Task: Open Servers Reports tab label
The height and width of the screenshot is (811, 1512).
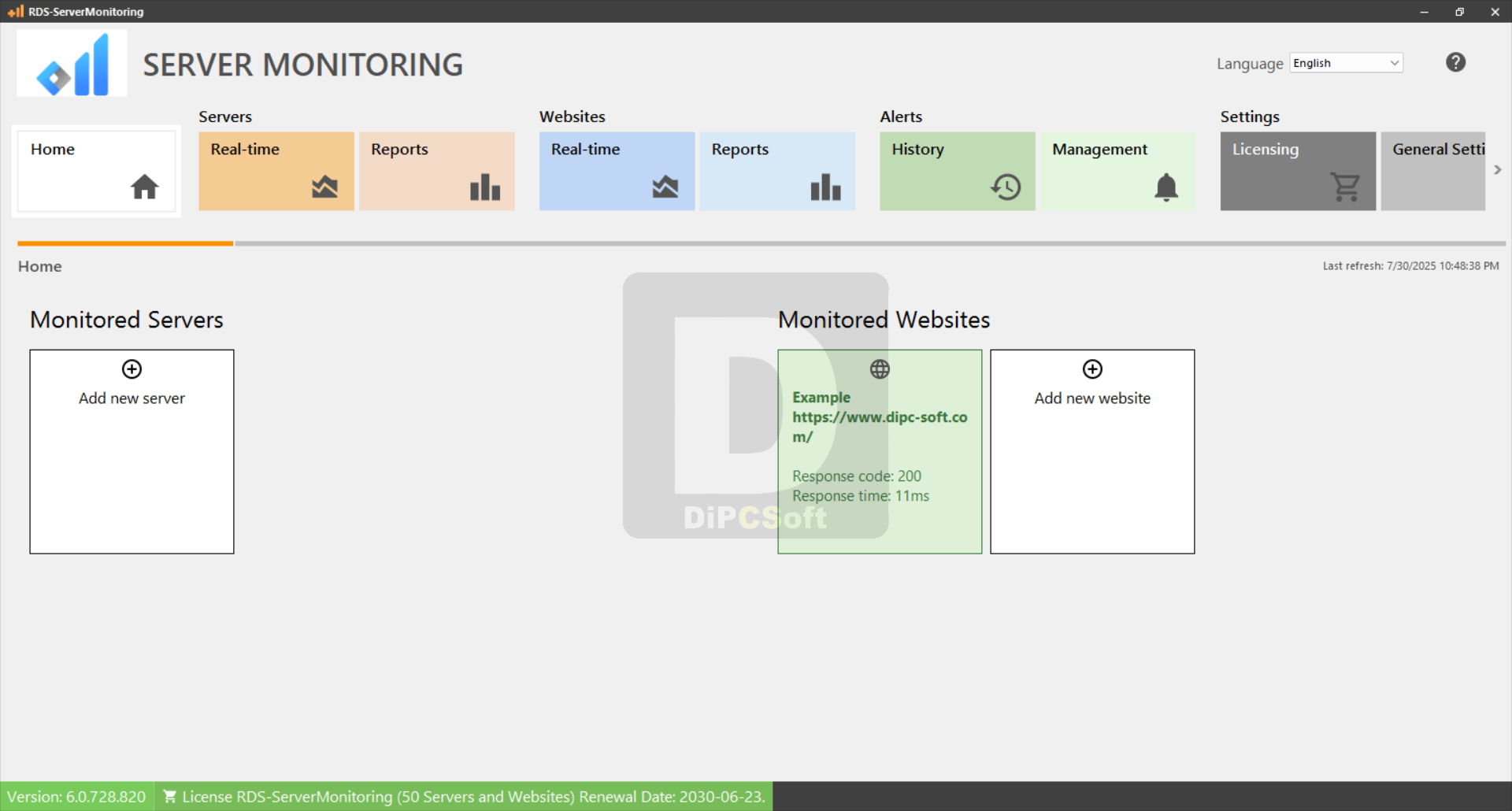Action: tap(399, 150)
